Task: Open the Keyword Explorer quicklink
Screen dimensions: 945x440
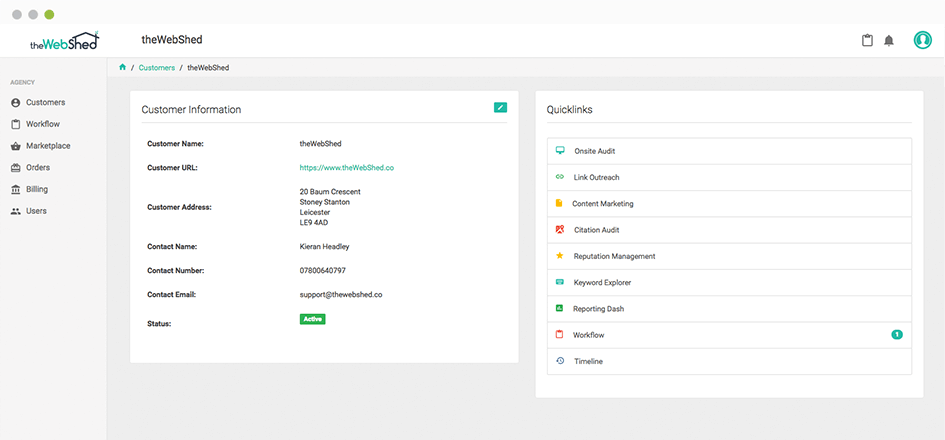Action: tap(729, 282)
